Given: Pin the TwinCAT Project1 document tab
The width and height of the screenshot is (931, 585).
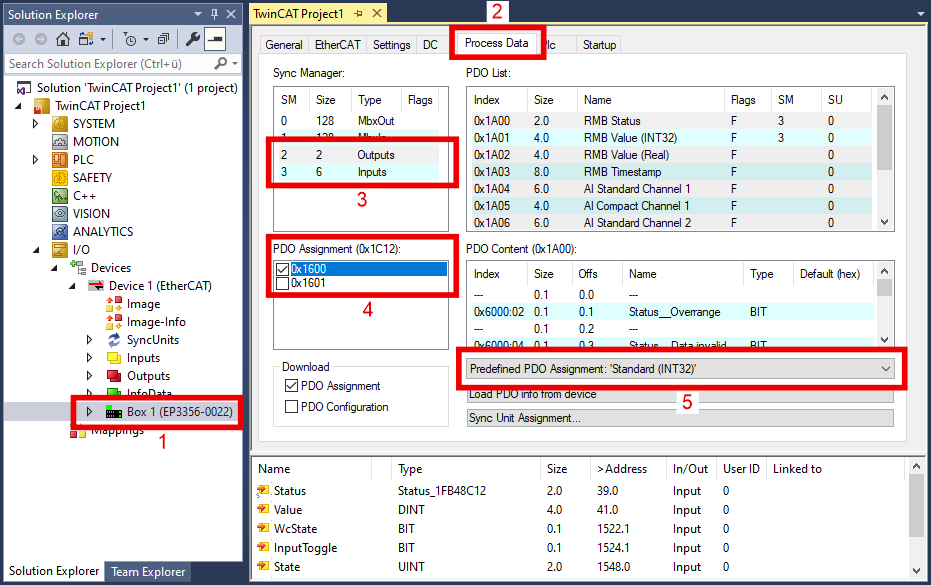Looking at the screenshot, I should [359, 13].
